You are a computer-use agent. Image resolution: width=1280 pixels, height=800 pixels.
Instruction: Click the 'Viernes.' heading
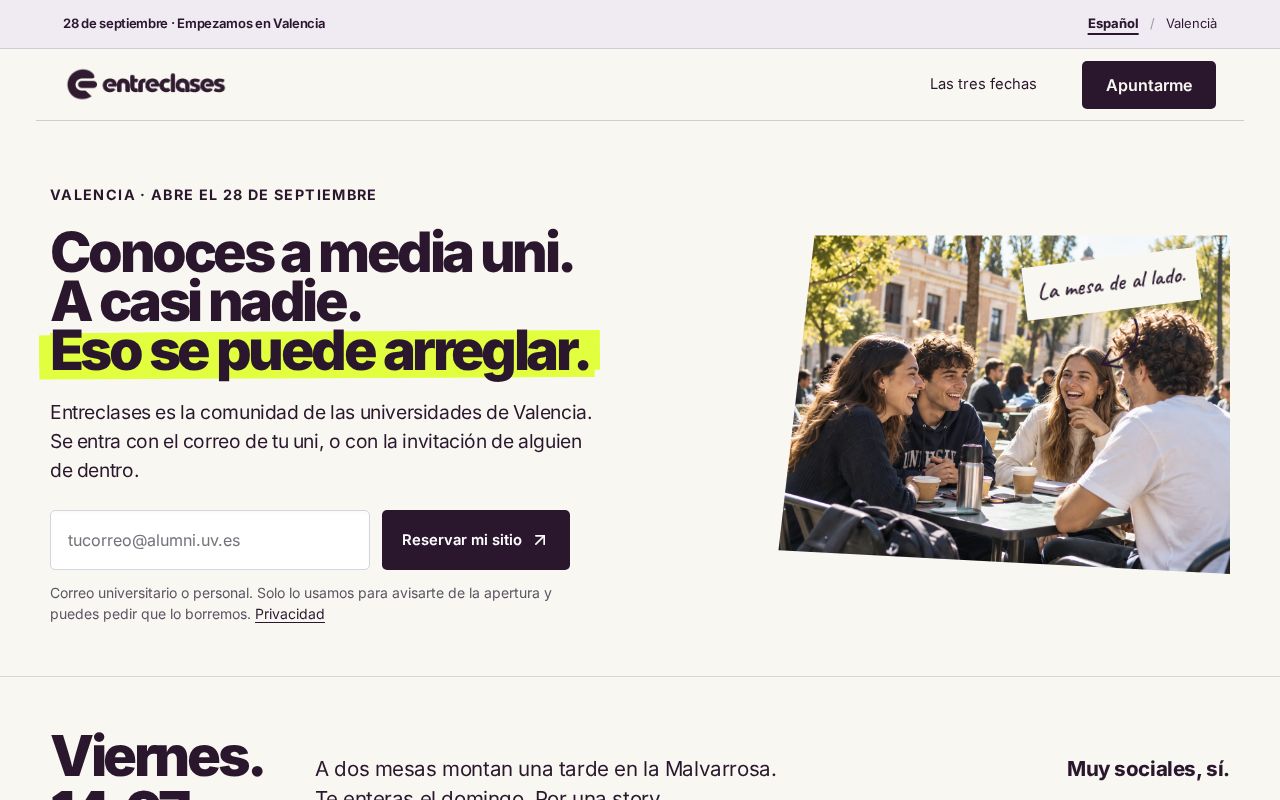coord(156,755)
